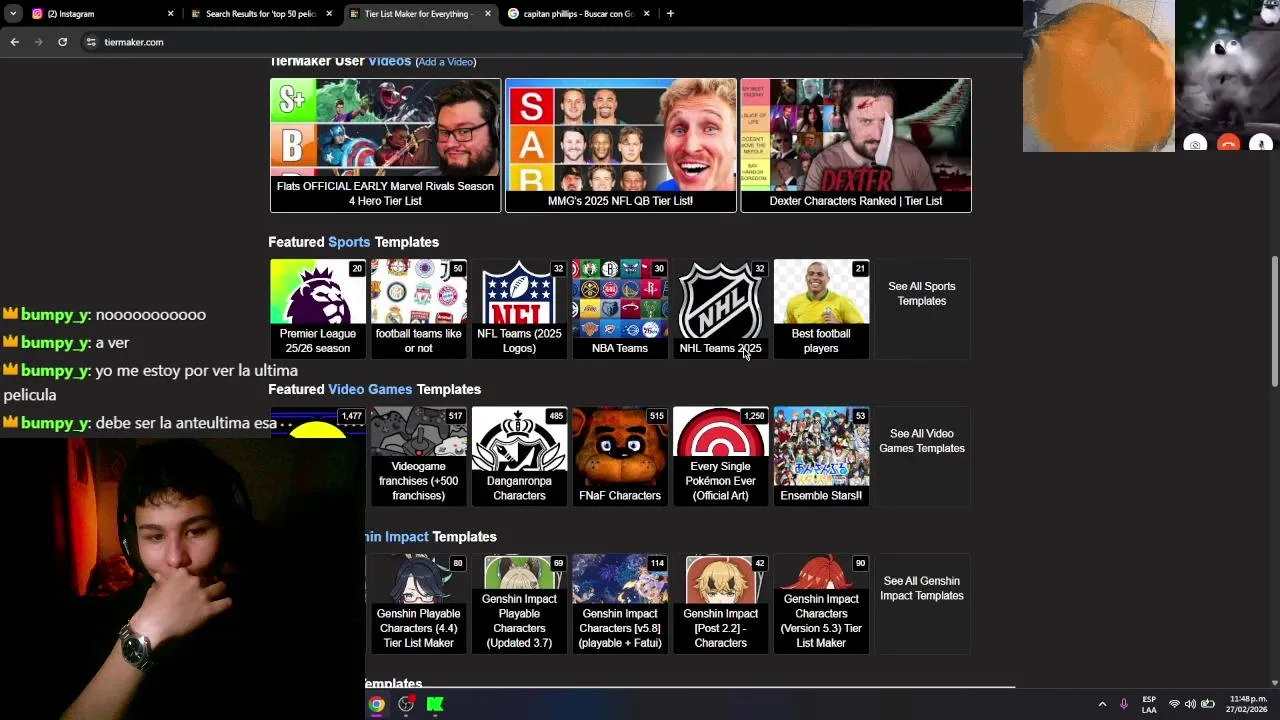Click the Chrome icon in the taskbar
Image resolution: width=1280 pixels, height=720 pixels.
(376, 704)
